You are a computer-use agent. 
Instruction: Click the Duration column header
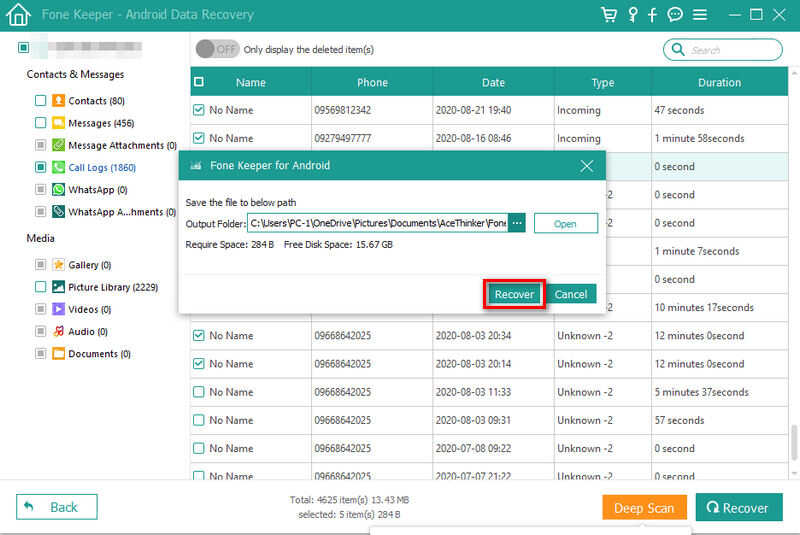pyautogui.click(x=719, y=82)
